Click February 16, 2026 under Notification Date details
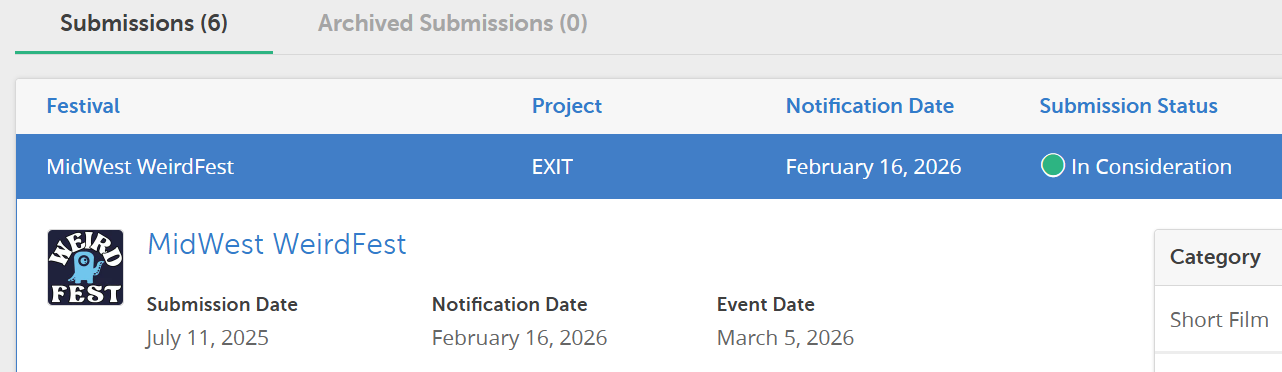This screenshot has width=1282, height=372. click(520, 338)
